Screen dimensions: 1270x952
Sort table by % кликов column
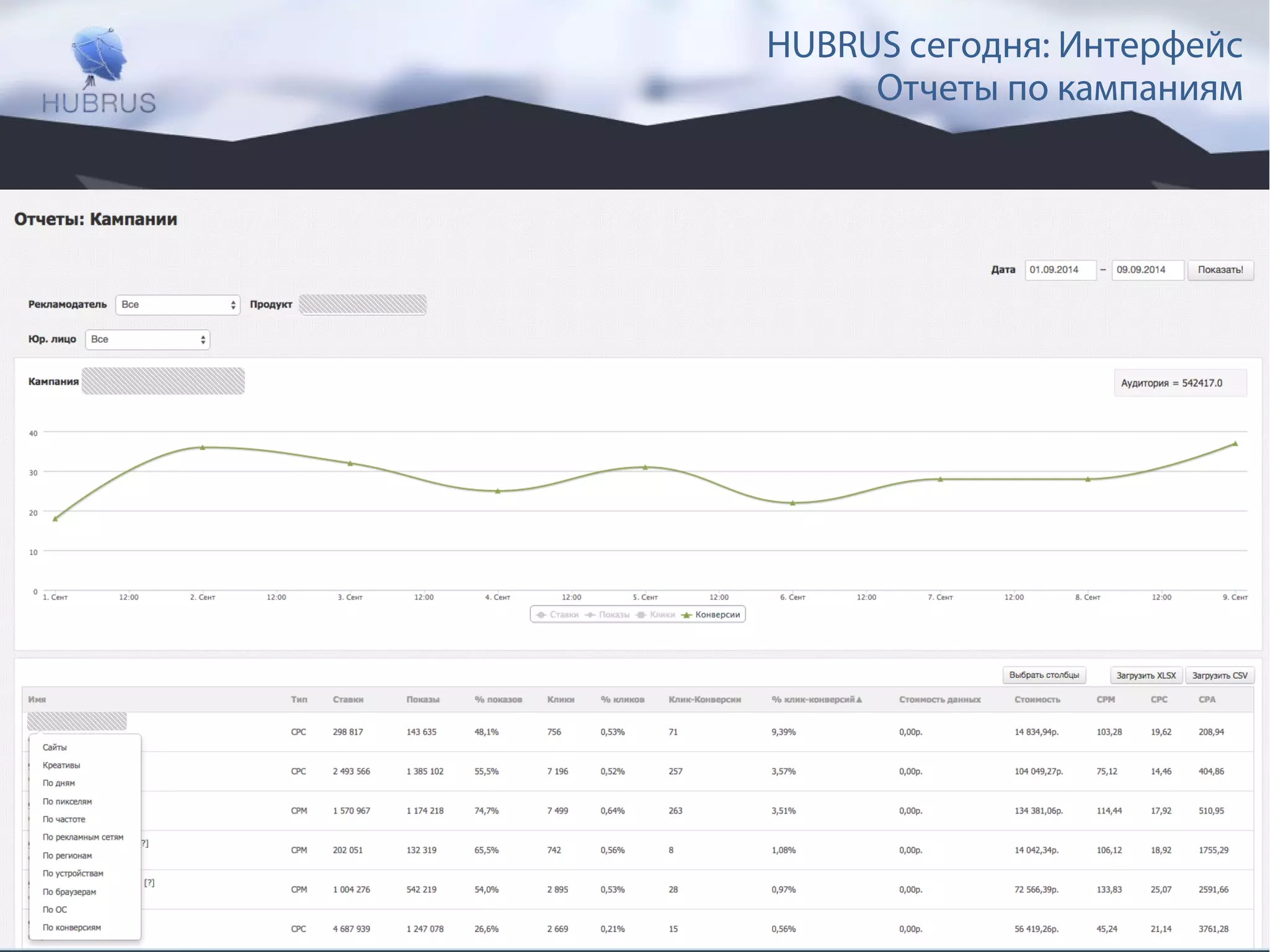[623, 700]
